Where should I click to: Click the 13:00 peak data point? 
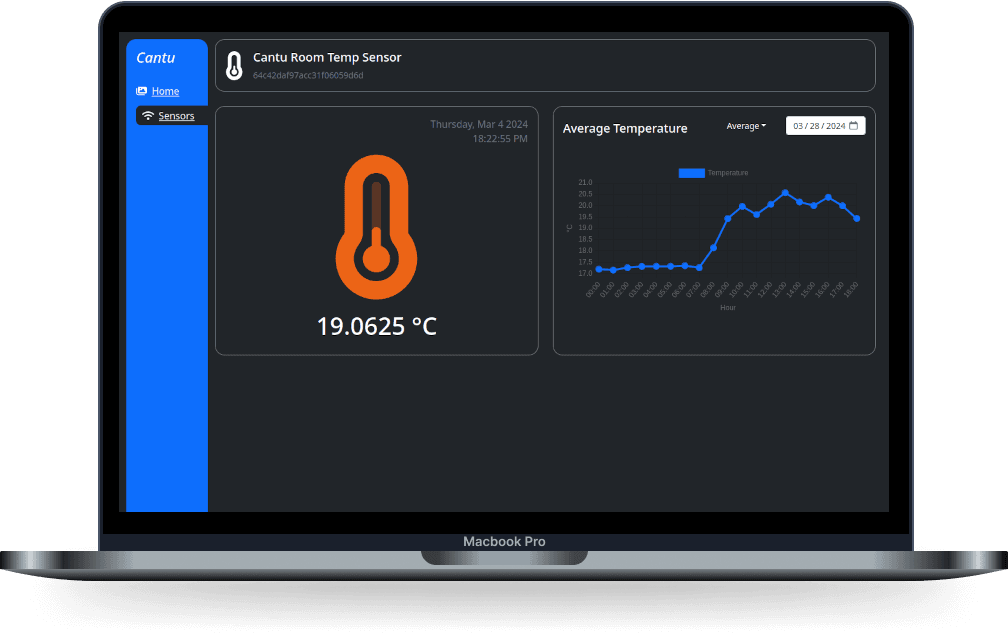click(785, 193)
